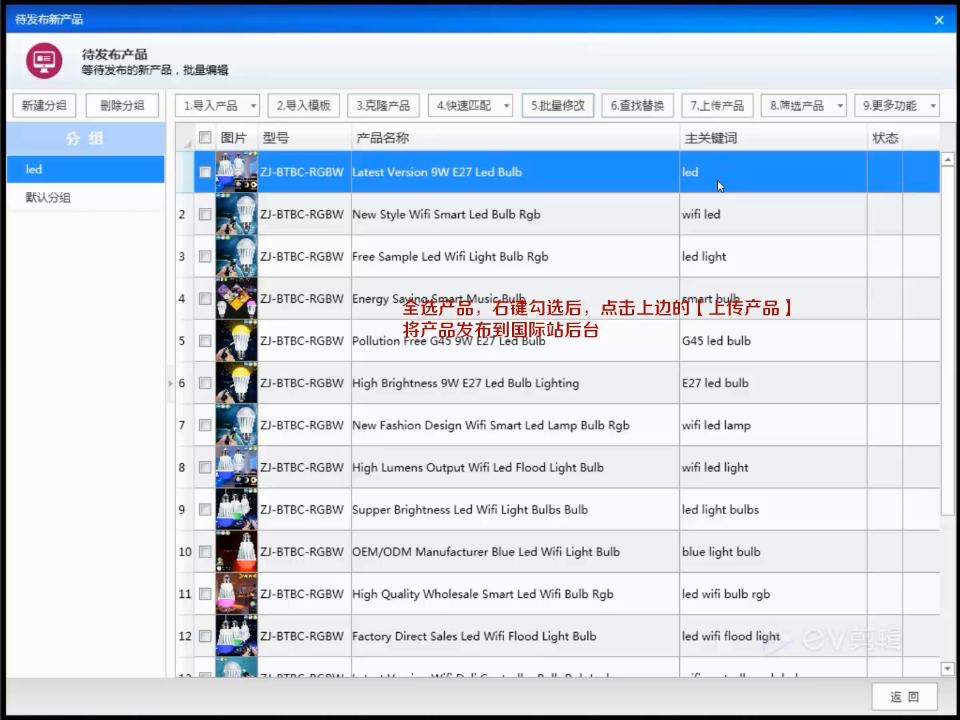Check the Supper Brightness row checkbox

(205, 510)
